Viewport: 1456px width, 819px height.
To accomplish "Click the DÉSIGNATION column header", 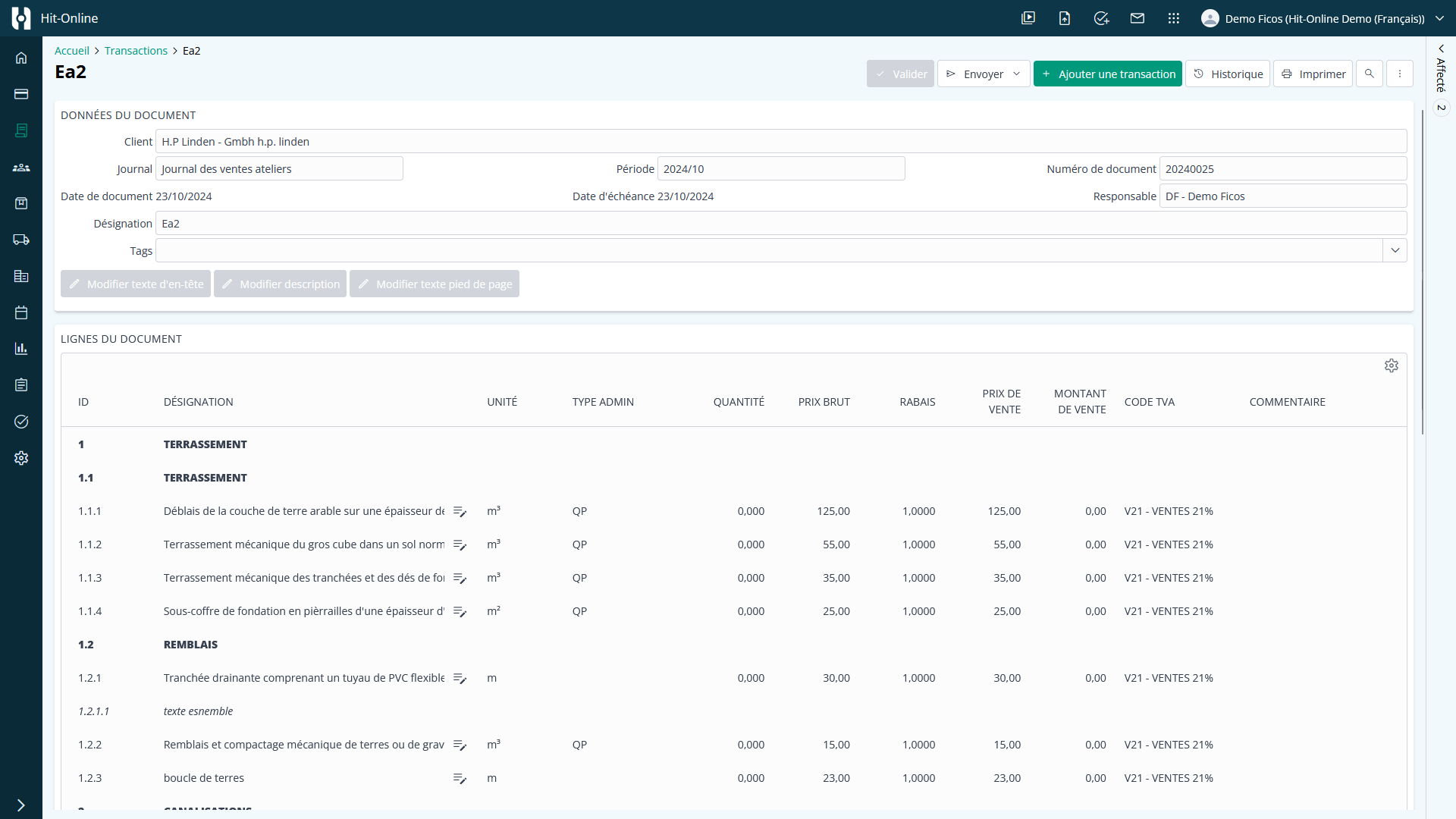I will (199, 402).
